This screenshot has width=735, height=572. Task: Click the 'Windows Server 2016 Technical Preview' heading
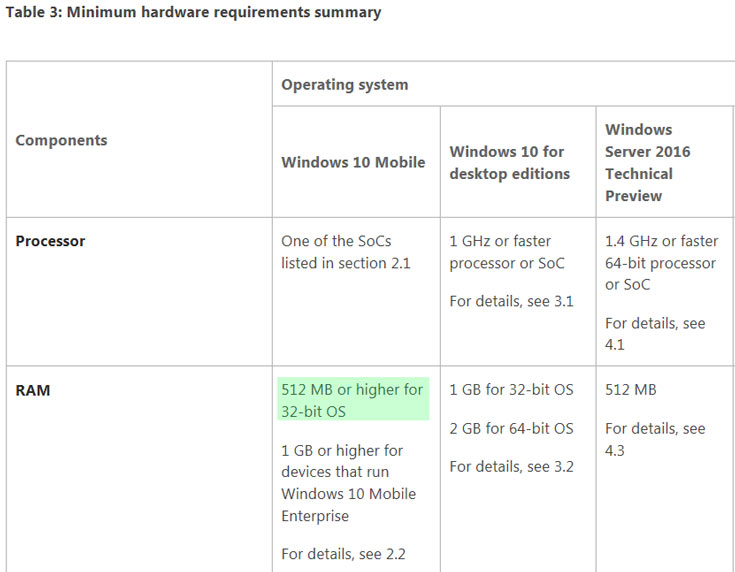pos(648,163)
